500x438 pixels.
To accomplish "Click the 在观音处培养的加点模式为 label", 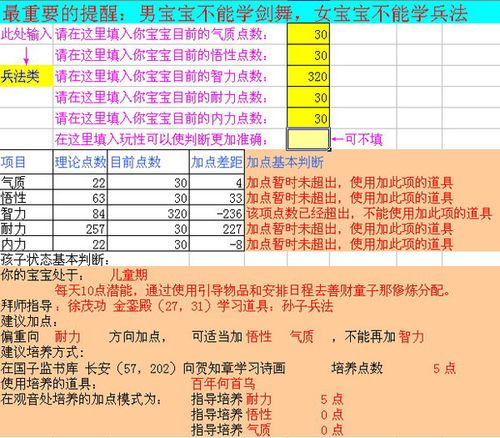I will [81, 399].
